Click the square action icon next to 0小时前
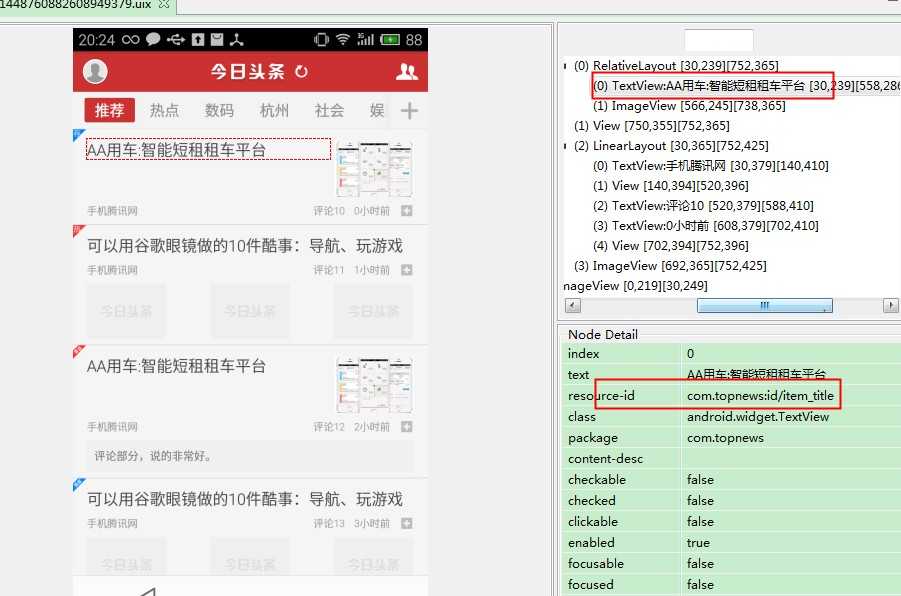This screenshot has height=596, width=901. [x=407, y=211]
